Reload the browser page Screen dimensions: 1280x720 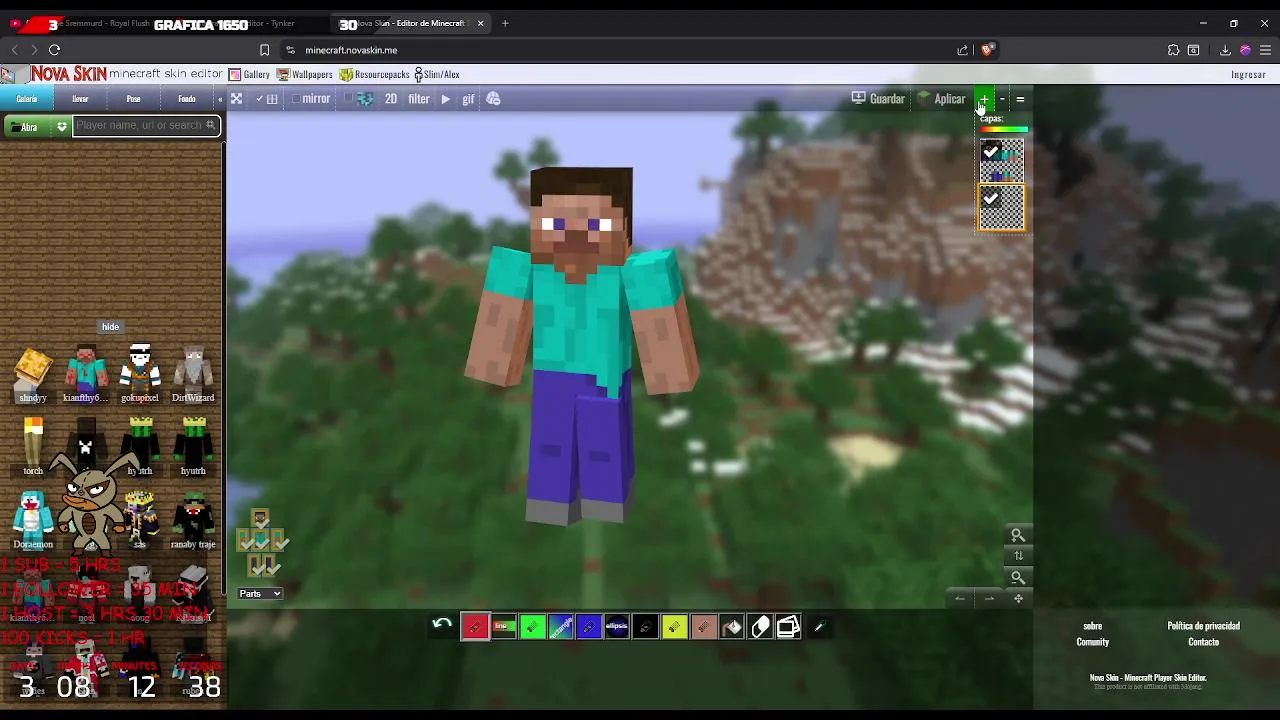(x=54, y=49)
